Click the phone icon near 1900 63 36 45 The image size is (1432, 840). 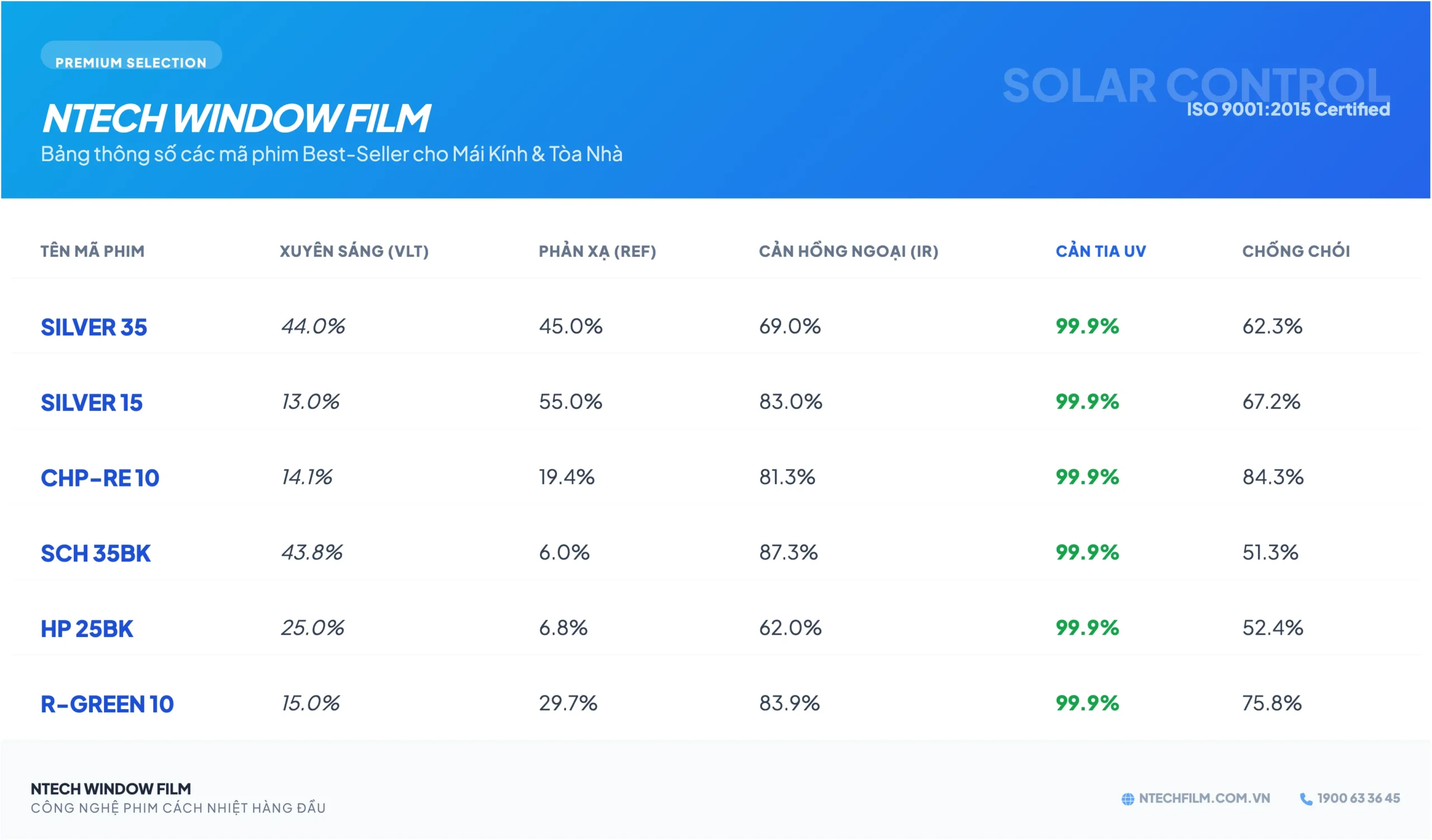point(1306,799)
